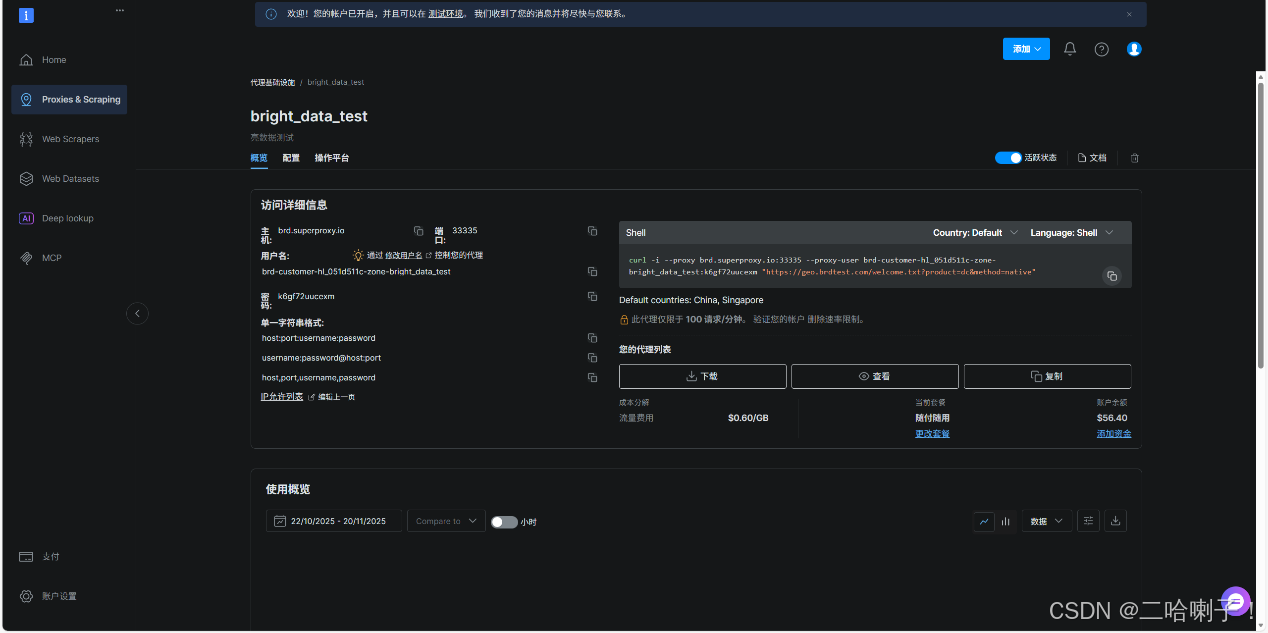
Task: Click the 添加资金 link
Action: point(1113,434)
